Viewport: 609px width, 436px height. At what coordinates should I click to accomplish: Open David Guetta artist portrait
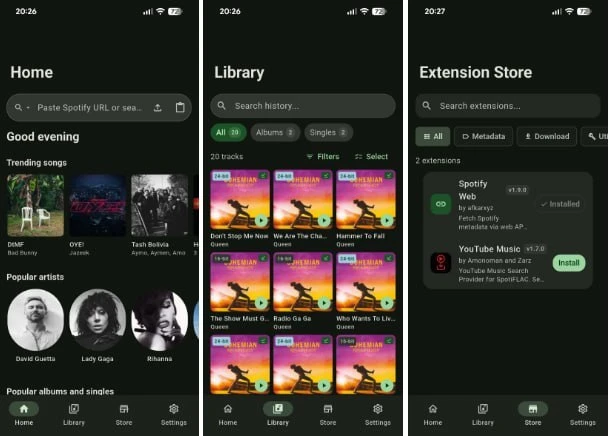click(x=35, y=320)
